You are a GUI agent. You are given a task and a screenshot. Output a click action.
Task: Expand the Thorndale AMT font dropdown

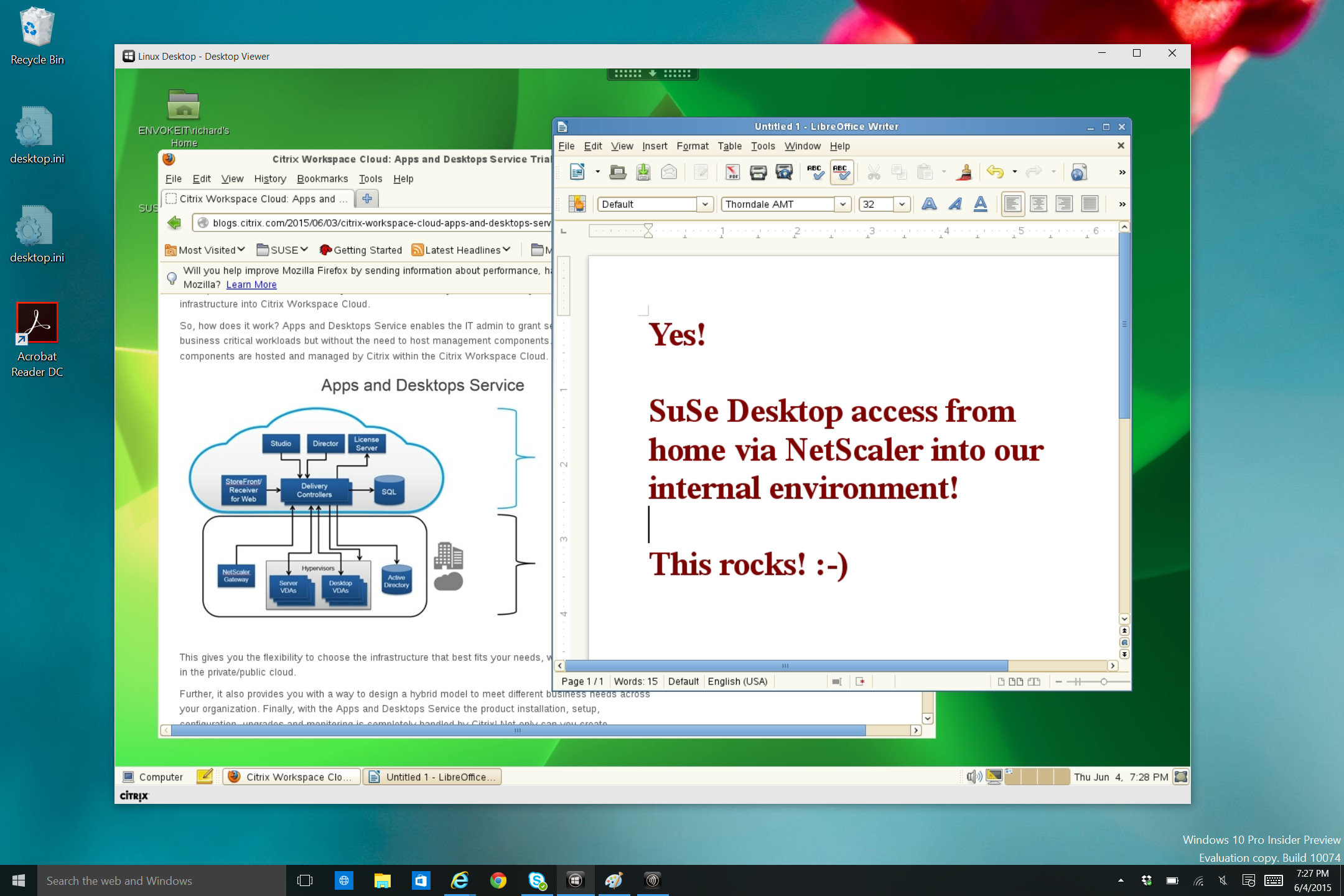pyautogui.click(x=842, y=204)
